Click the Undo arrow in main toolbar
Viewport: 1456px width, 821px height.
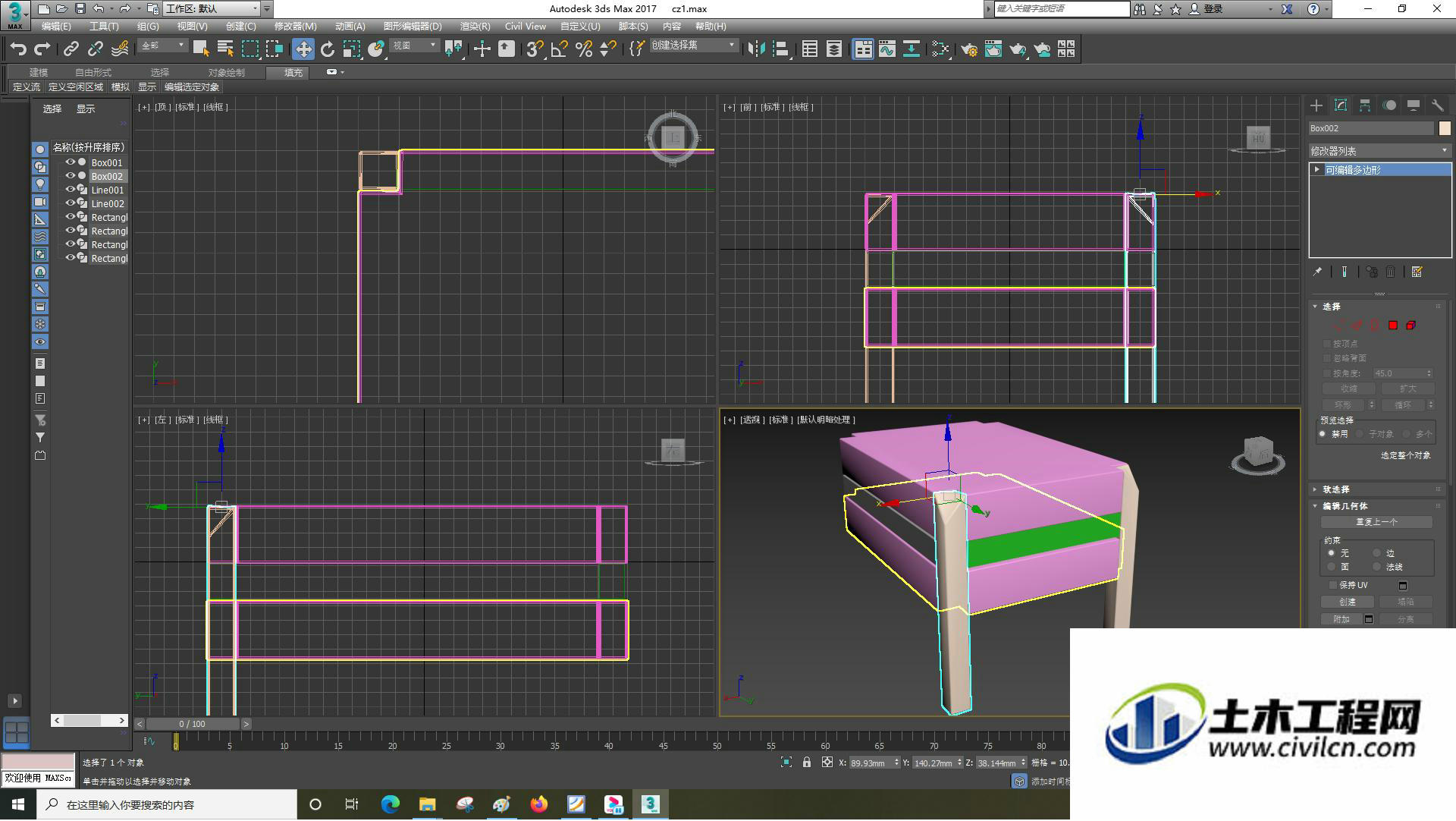tap(18, 49)
